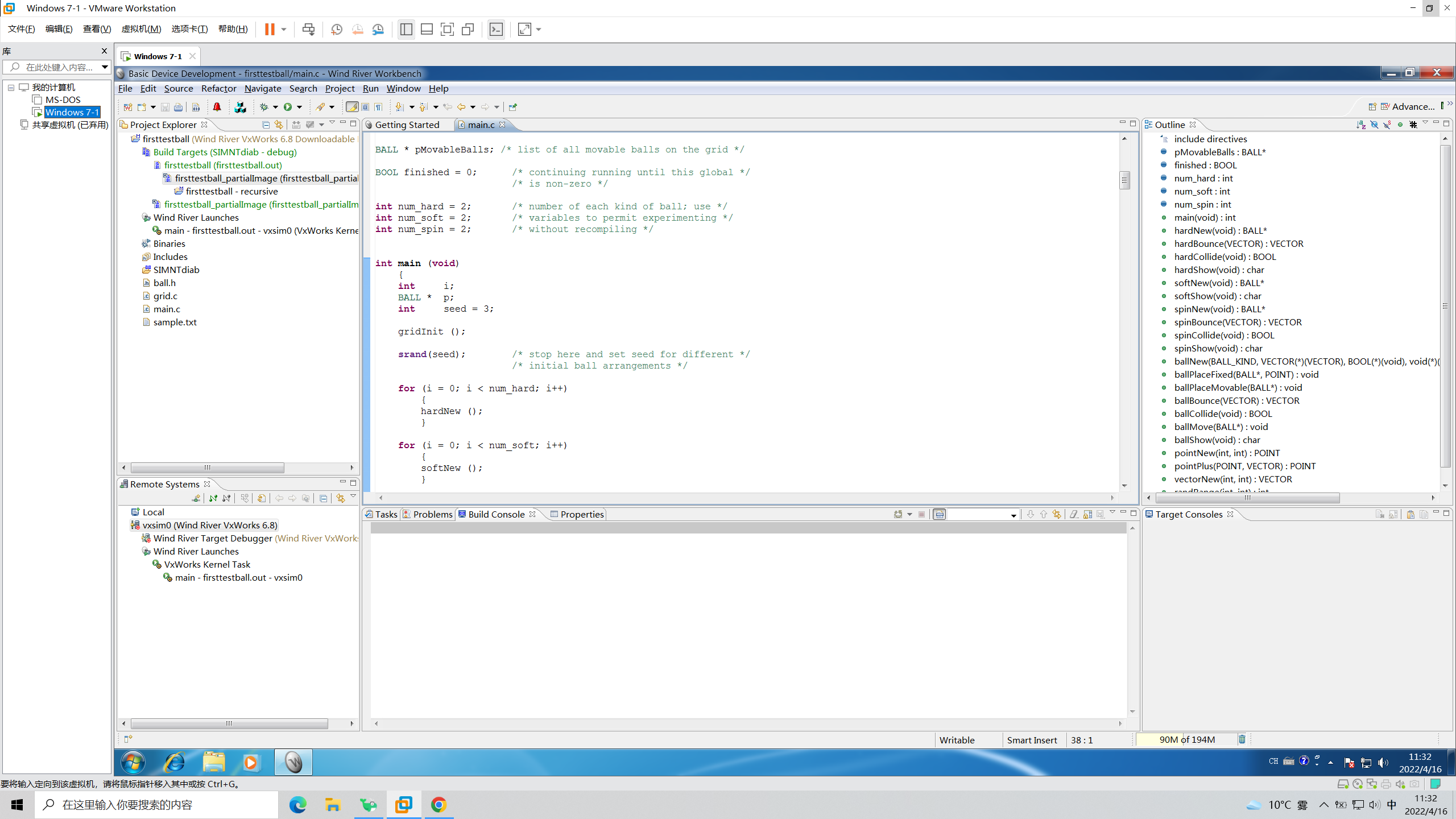The height and width of the screenshot is (819, 1456).
Task: Click the green Run icon
Action: click(x=287, y=107)
